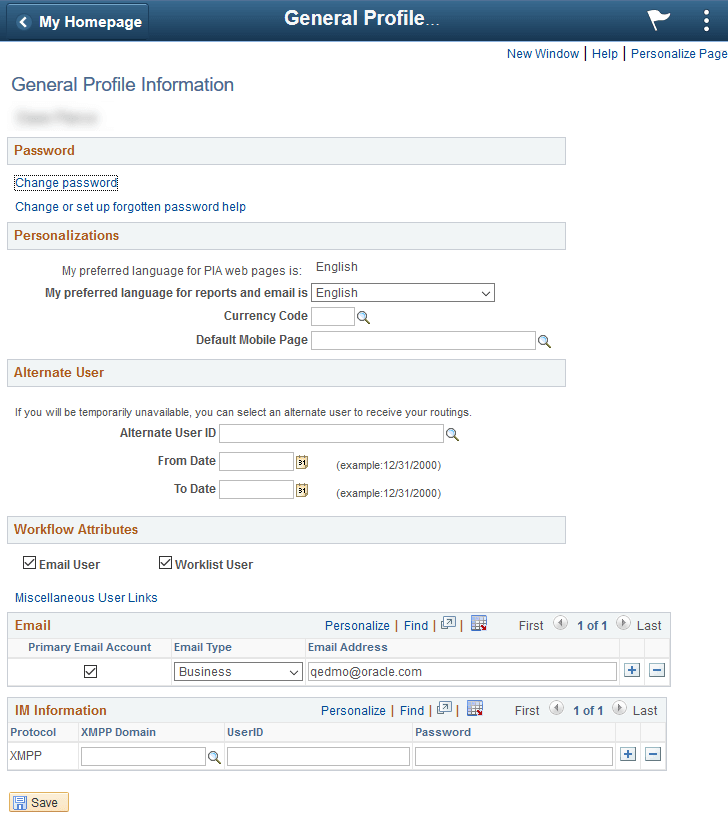Click the Change password link

tap(65, 182)
